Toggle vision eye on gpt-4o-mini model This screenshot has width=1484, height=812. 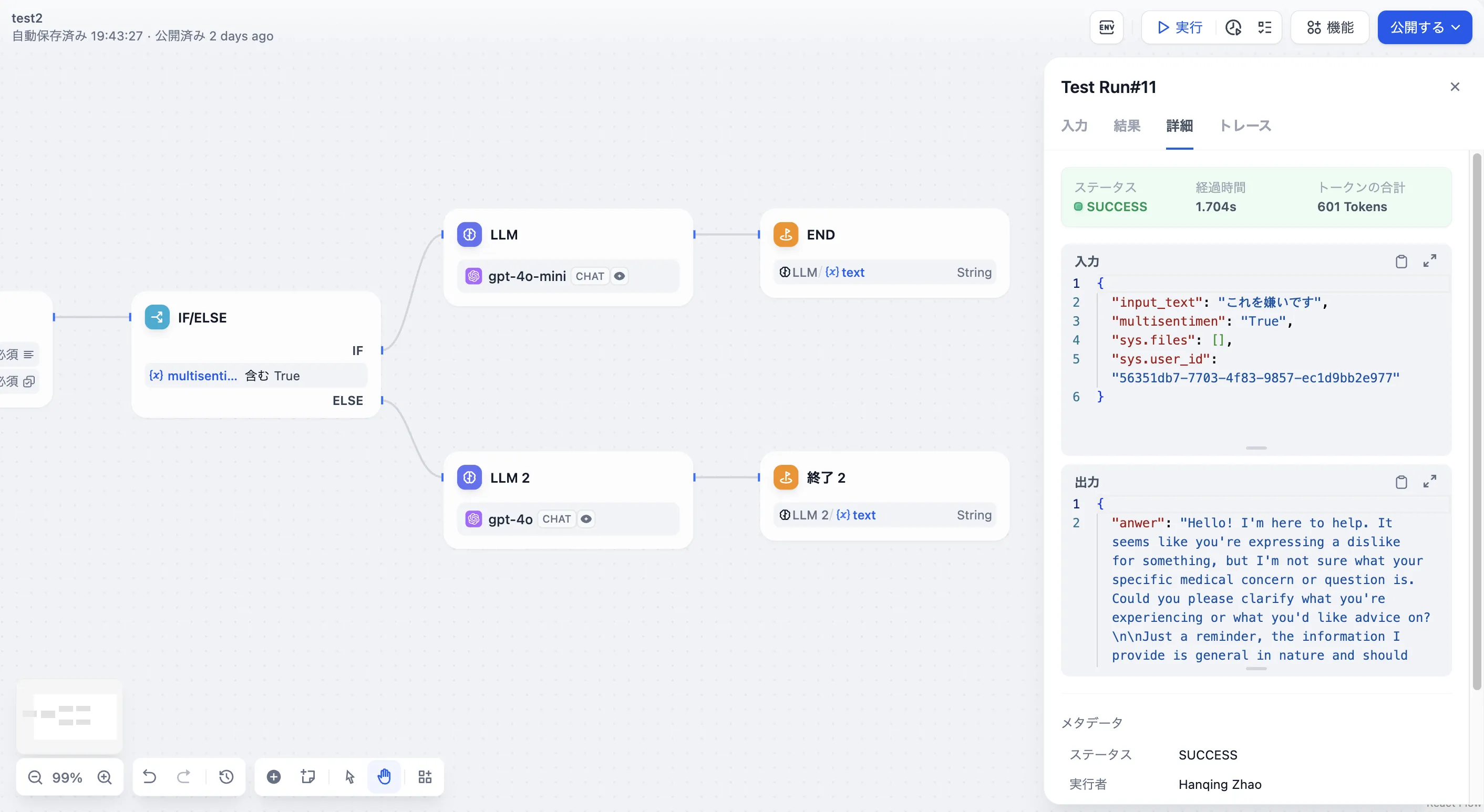619,276
